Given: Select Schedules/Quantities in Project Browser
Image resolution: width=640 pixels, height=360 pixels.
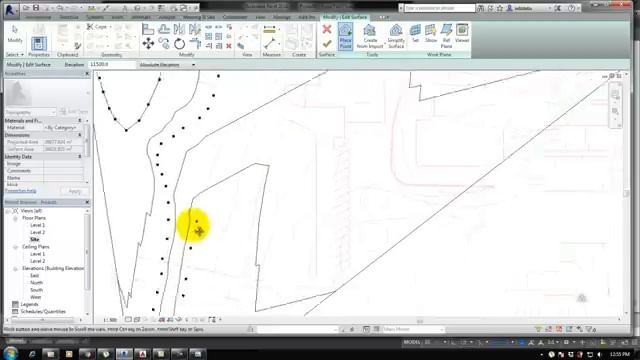Looking at the screenshot, I should [x=43, y=311].
